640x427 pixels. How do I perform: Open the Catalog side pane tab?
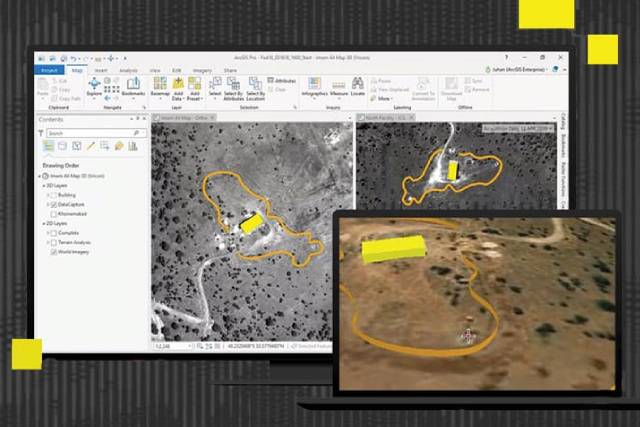point(563,120)
